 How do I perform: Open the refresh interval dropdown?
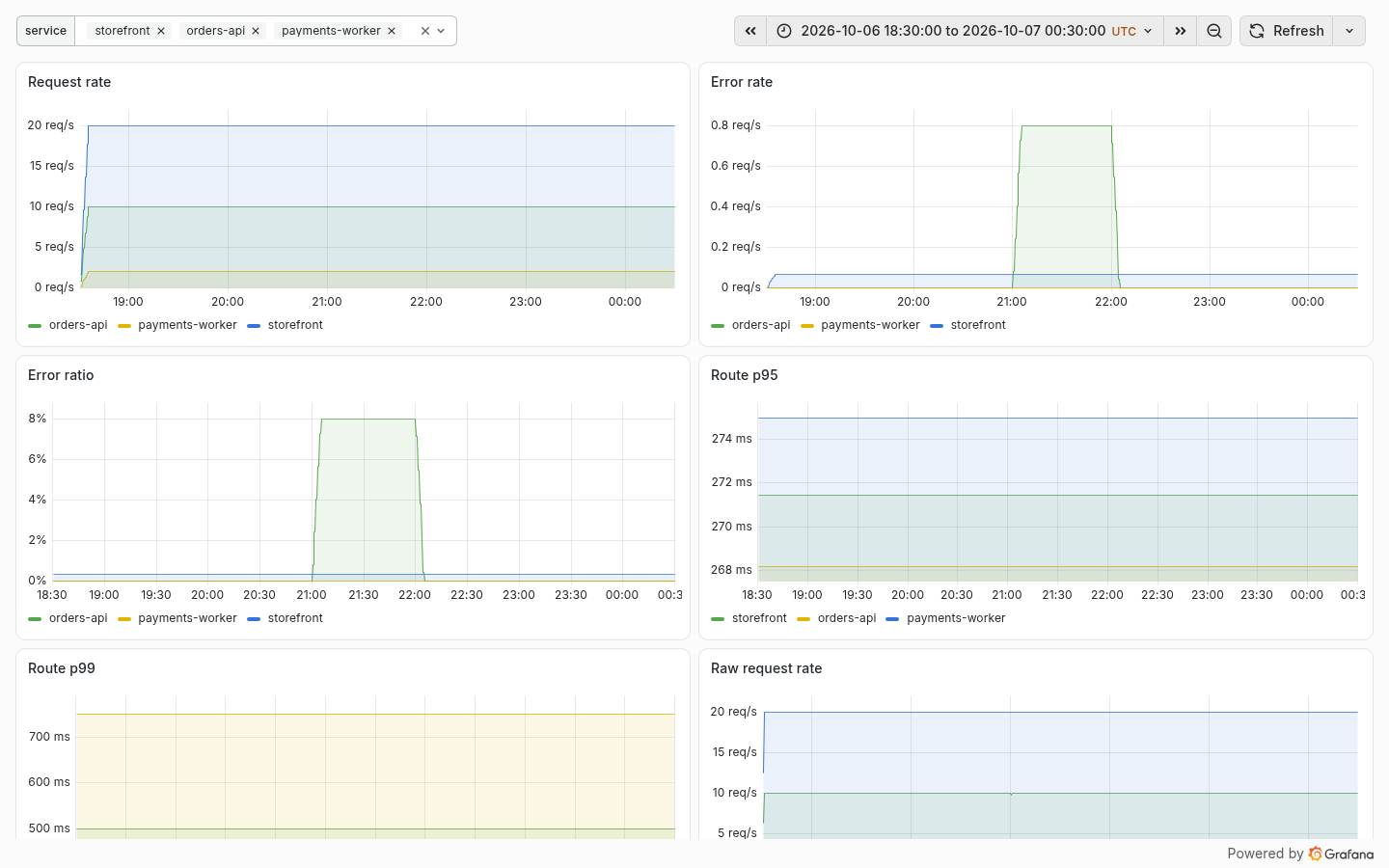pos(1349,31)
